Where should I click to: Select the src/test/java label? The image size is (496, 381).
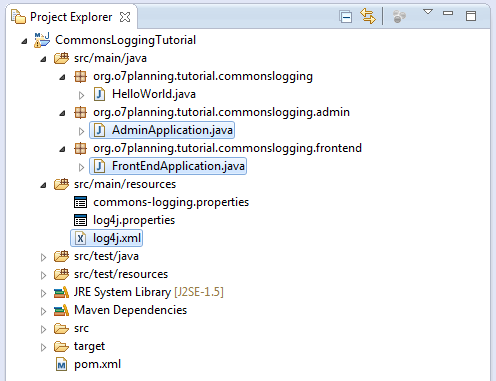point(106,256)
